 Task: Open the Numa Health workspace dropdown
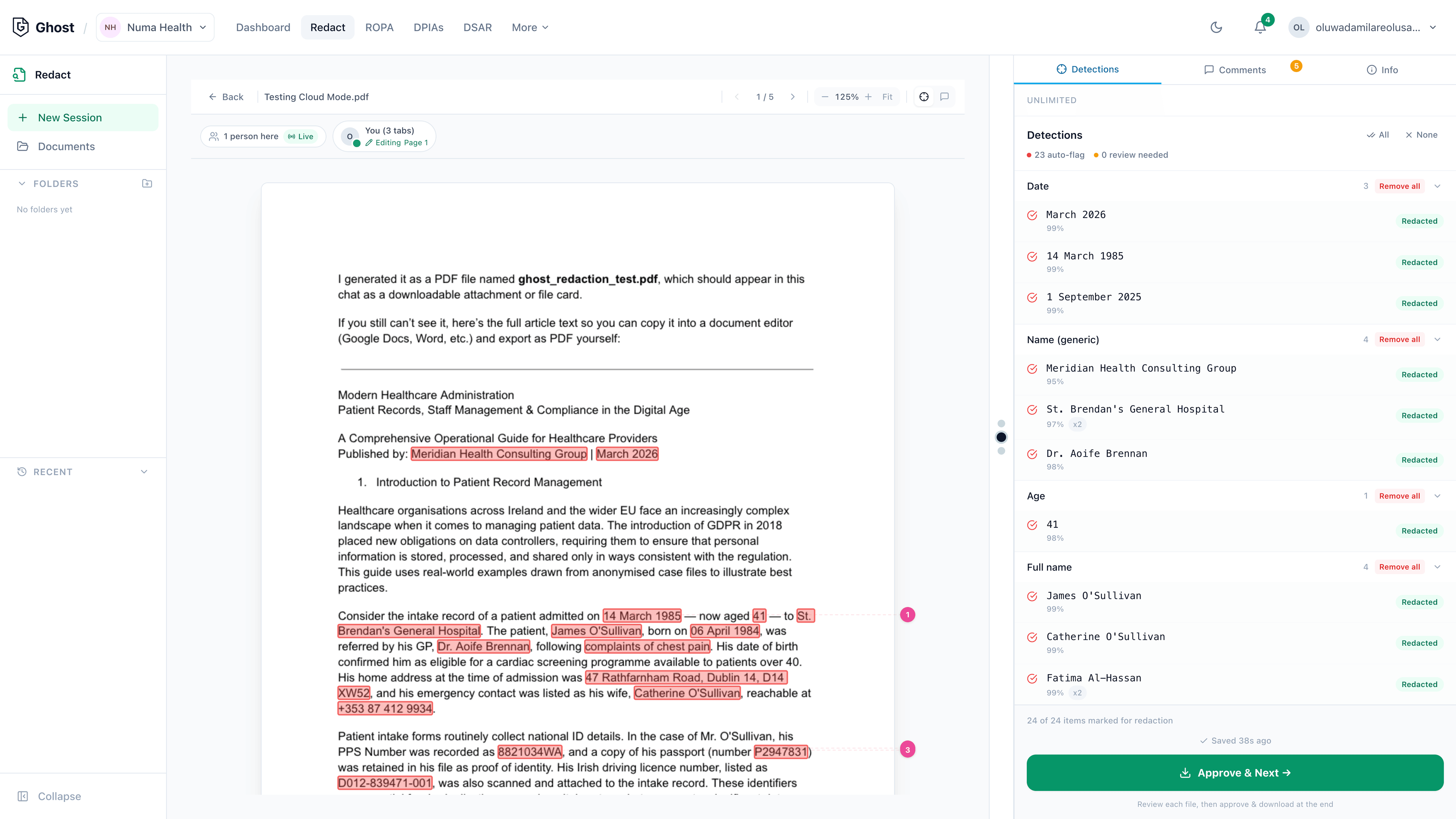click(x=155, y=27)
